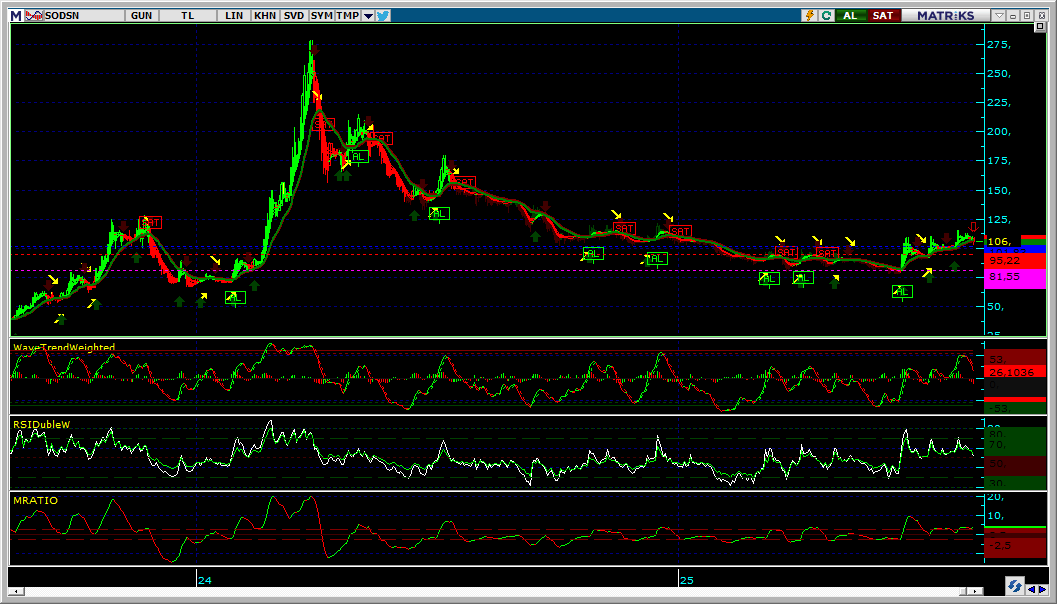Viewport: 1057px width, 604px height.
Task: Click the SODSN symbol field
Action: pos(83,16)
